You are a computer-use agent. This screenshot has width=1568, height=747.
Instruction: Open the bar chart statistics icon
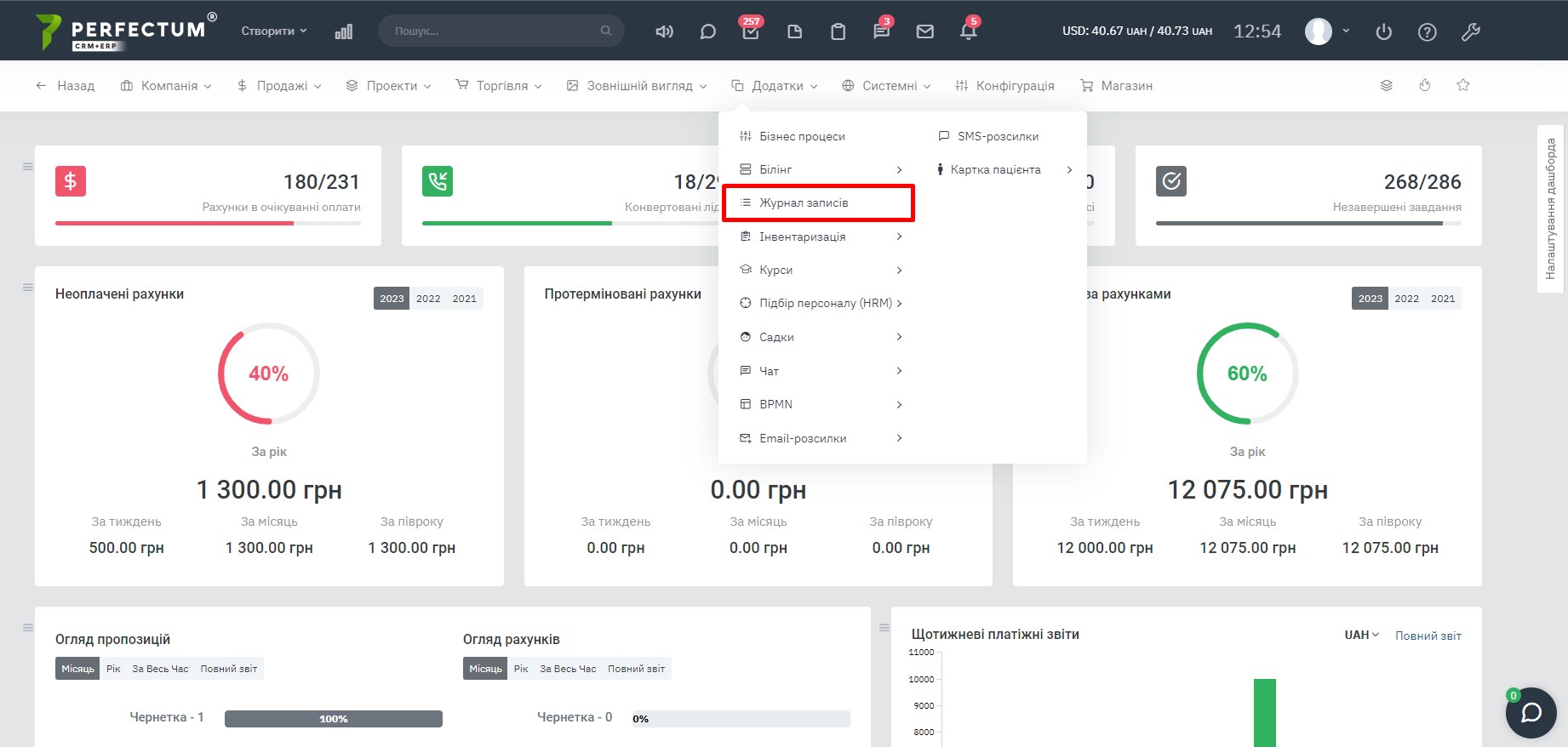[x=344, y=31]
